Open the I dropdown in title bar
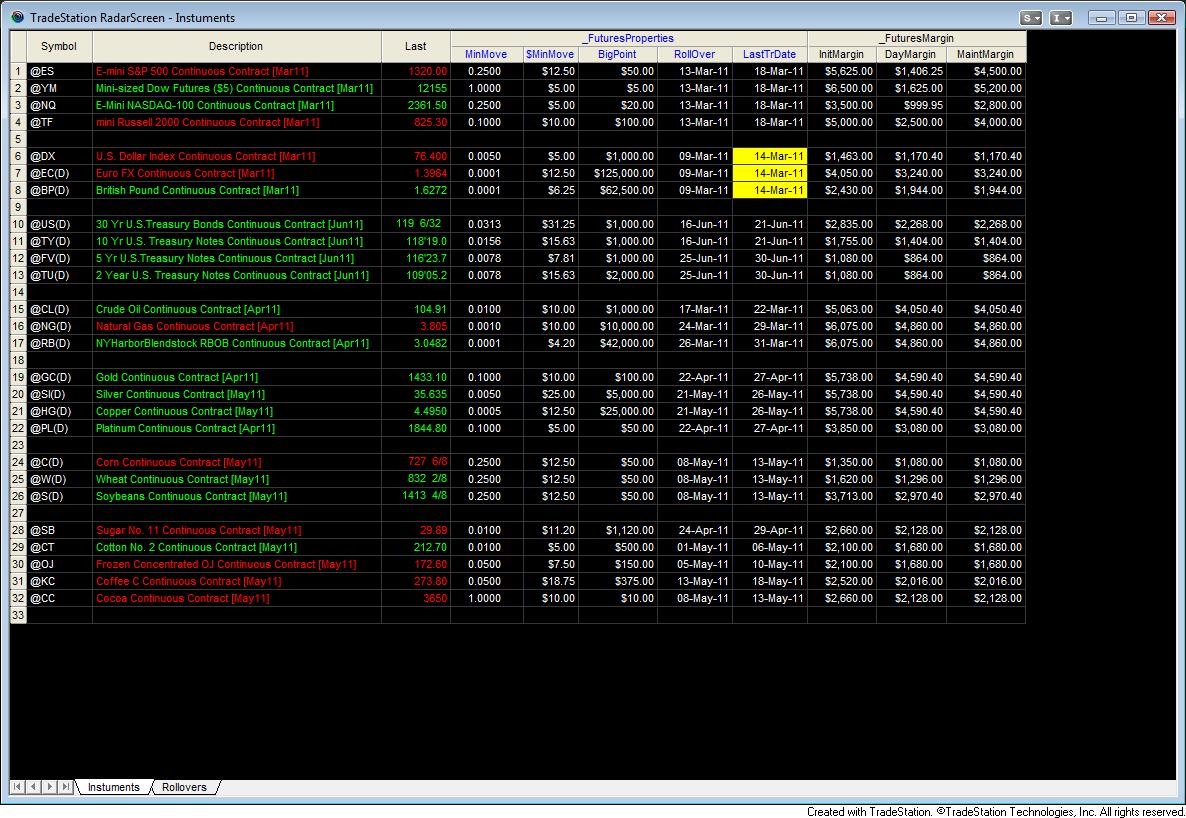Screen dimensions: 1186x818 click(1060, 17)
